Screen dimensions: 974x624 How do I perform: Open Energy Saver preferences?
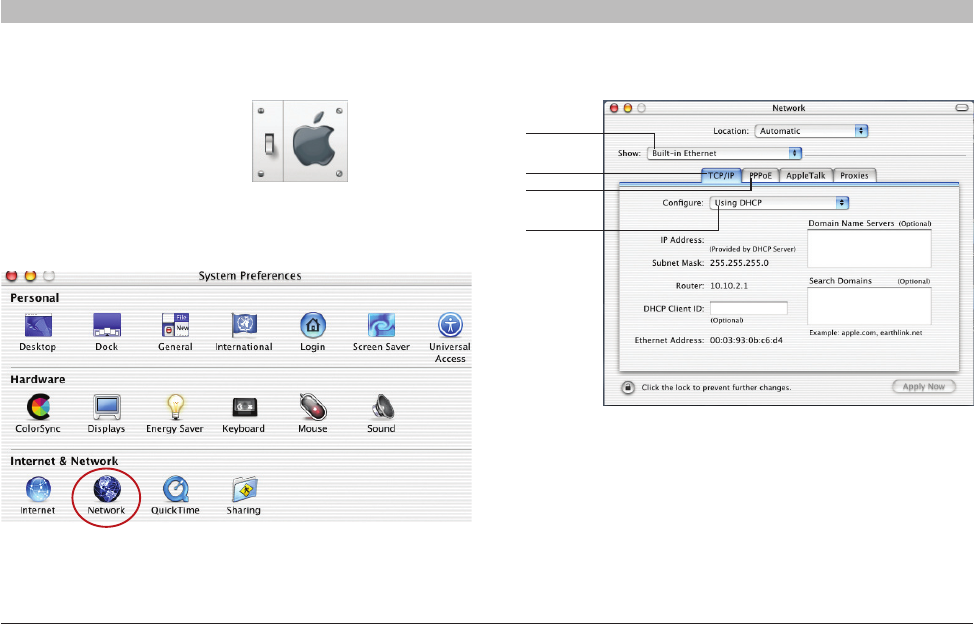pos(175,408)
